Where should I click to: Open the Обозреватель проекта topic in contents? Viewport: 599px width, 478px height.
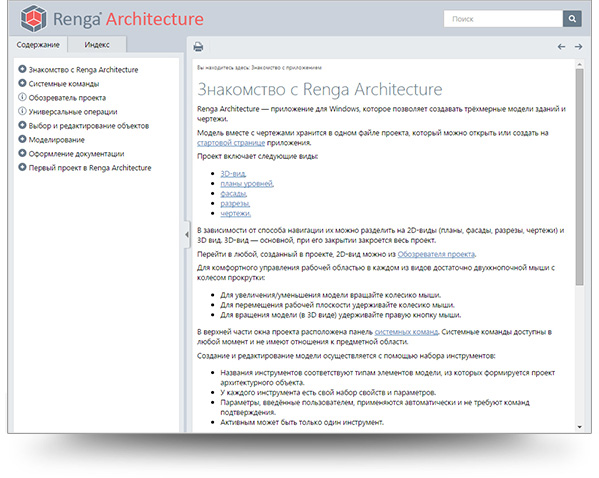67,98
